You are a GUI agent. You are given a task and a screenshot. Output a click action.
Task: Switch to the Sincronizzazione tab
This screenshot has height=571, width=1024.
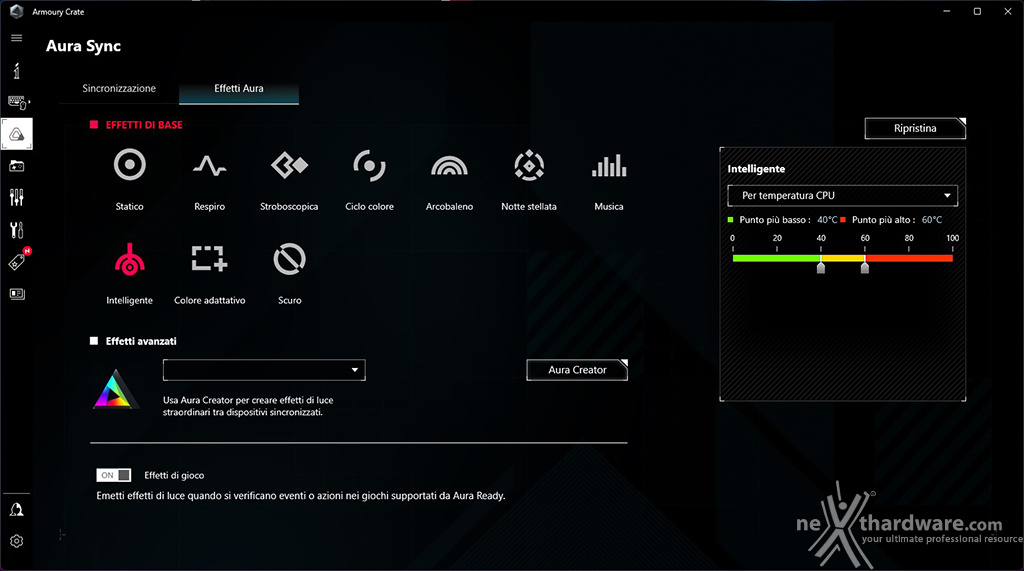pos(119,88)
